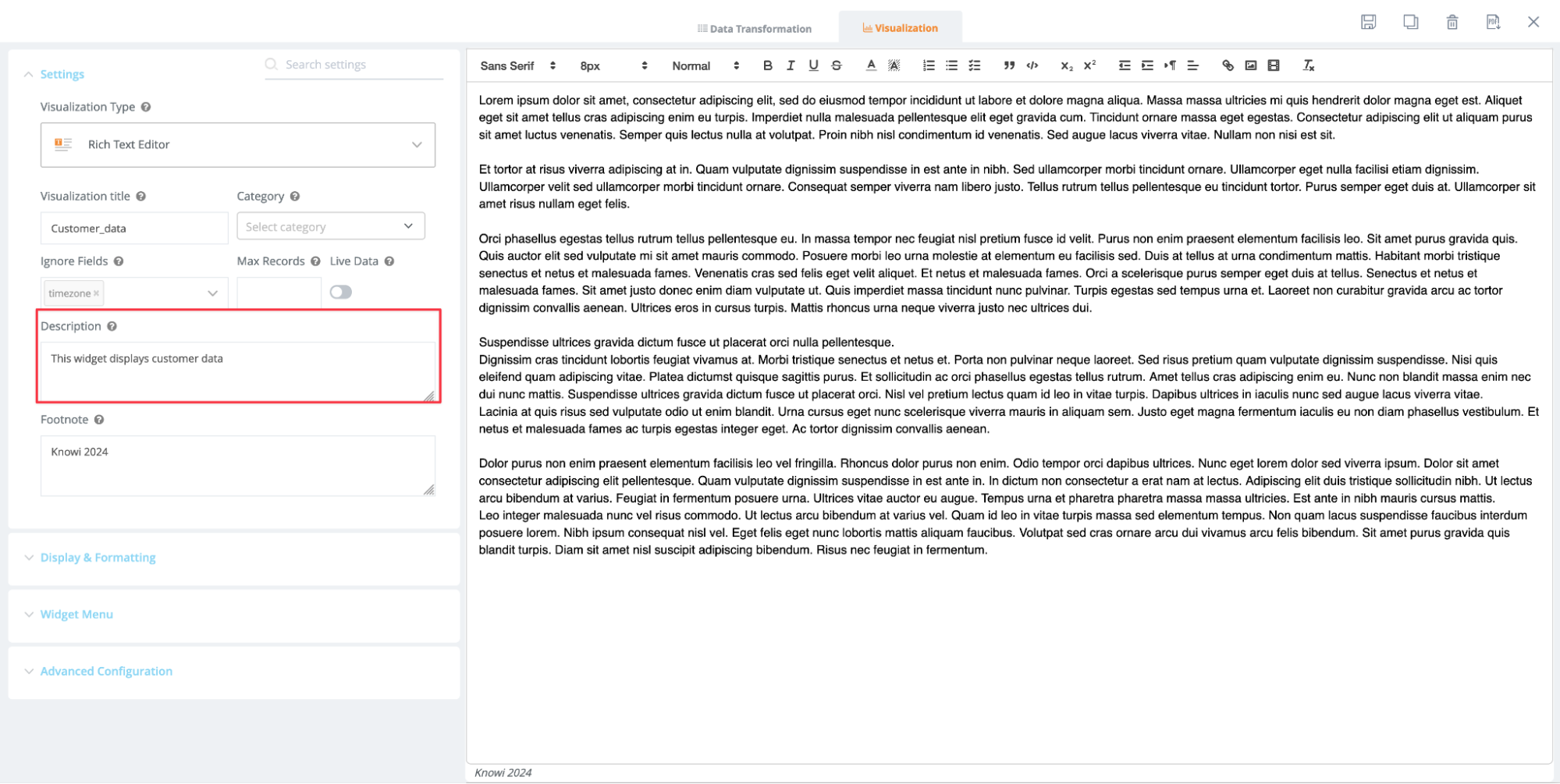Remove the timezone tag from Ignore Fields
The height and width of the screenshot is (784, 1560).
(97, 293)
